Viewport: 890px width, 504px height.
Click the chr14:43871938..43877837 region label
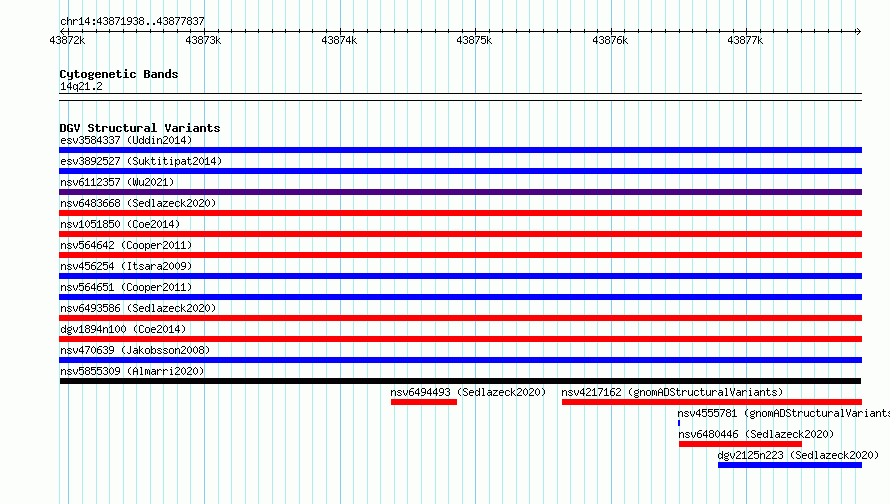click(132, 21)
